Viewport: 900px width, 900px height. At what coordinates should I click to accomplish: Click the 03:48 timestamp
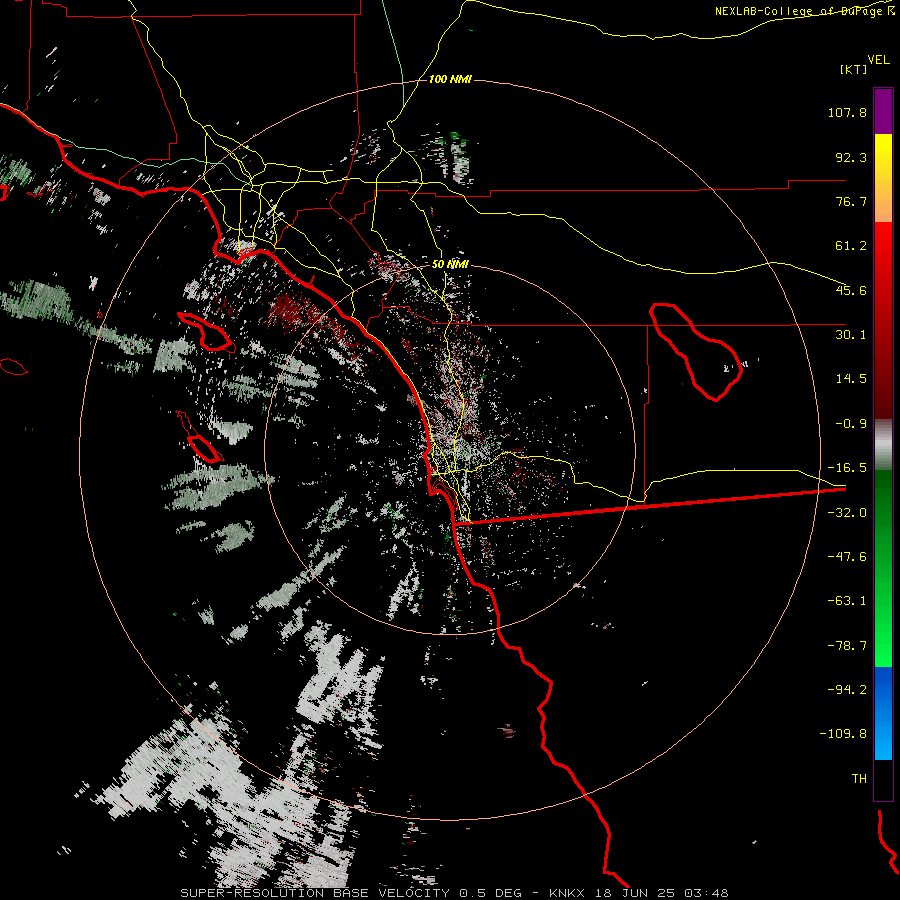point(706,893)
